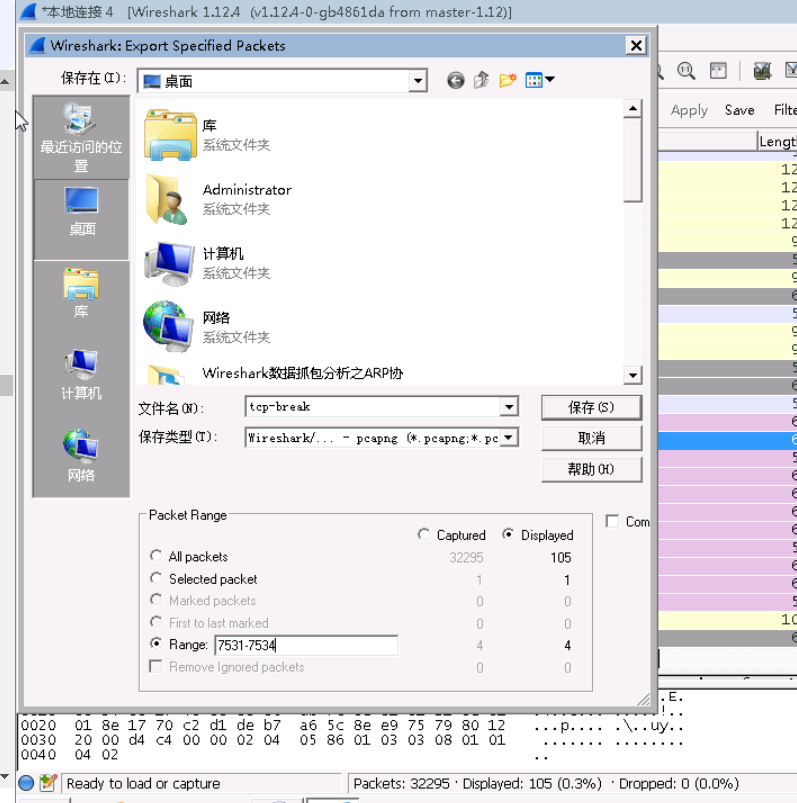Open 网络 system folder in file list
Image resolution: width=797 pixels, height=803 pixels.
point(207,327)
